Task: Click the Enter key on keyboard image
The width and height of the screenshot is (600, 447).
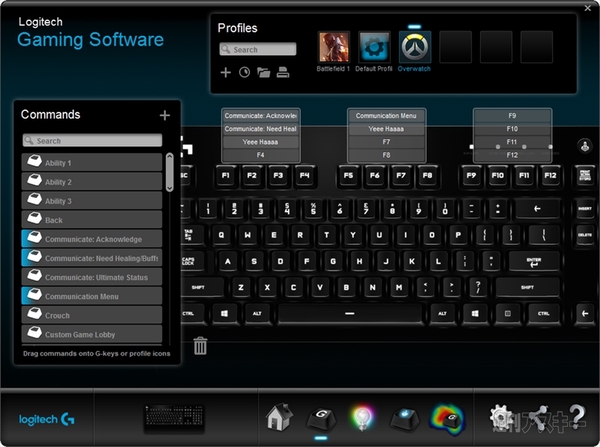Action: pos(534,262)
